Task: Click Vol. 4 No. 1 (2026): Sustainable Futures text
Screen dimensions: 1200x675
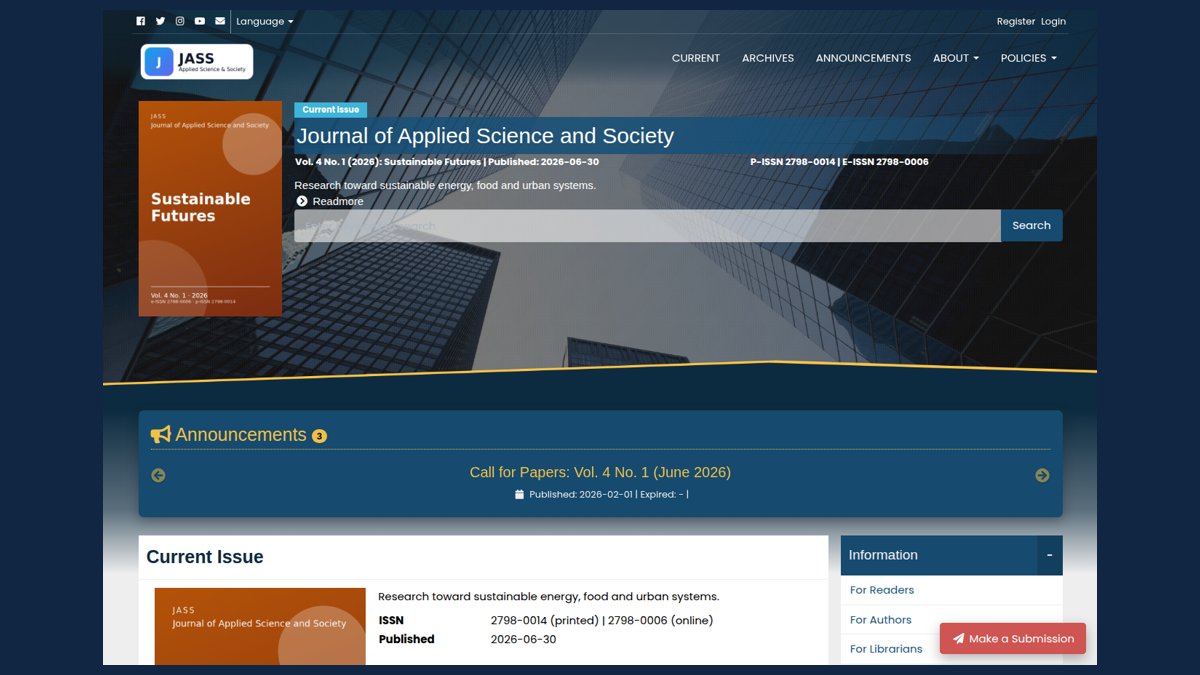Action: coord(388,162)
